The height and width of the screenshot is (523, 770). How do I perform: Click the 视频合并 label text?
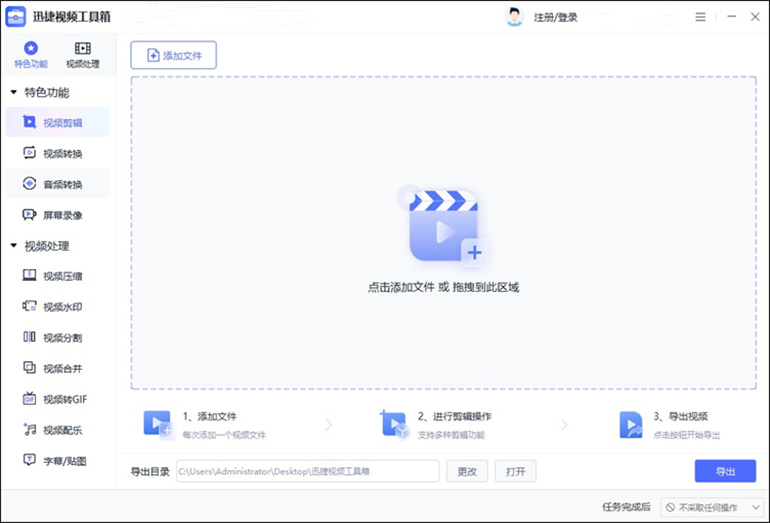pos(63,369)
